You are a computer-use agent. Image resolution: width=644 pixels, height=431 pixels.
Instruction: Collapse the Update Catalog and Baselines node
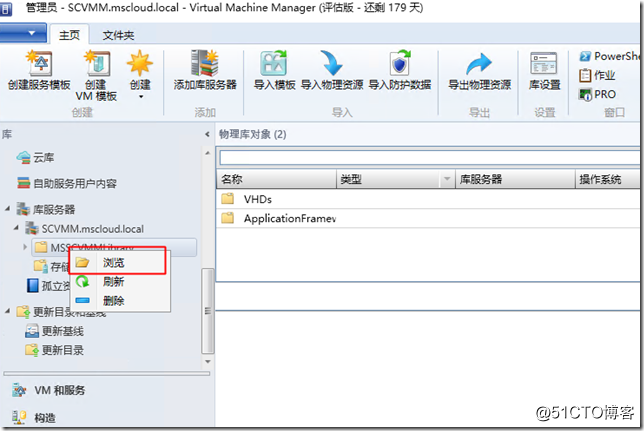coord(7,311)
